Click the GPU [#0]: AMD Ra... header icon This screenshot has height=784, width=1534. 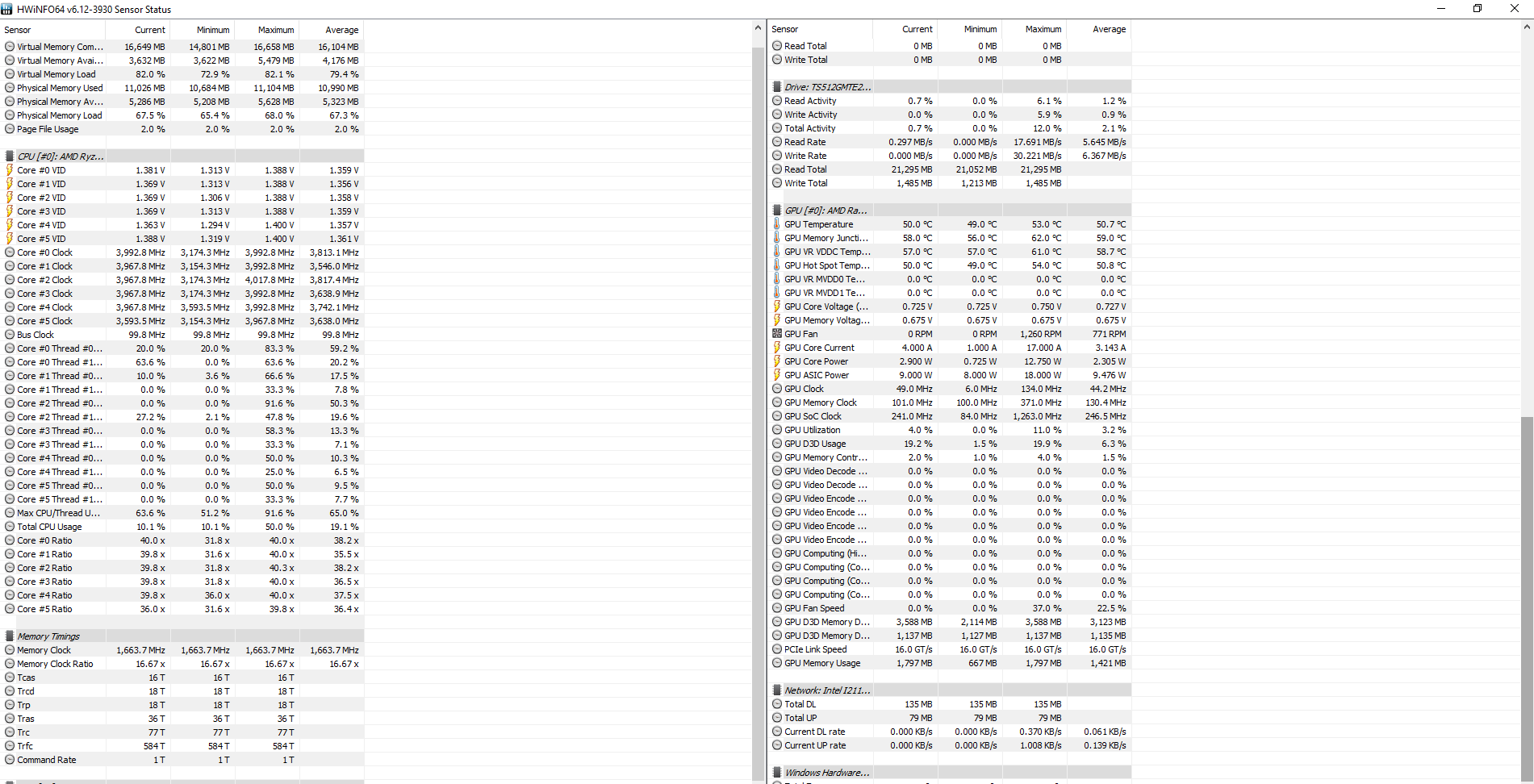777,211
